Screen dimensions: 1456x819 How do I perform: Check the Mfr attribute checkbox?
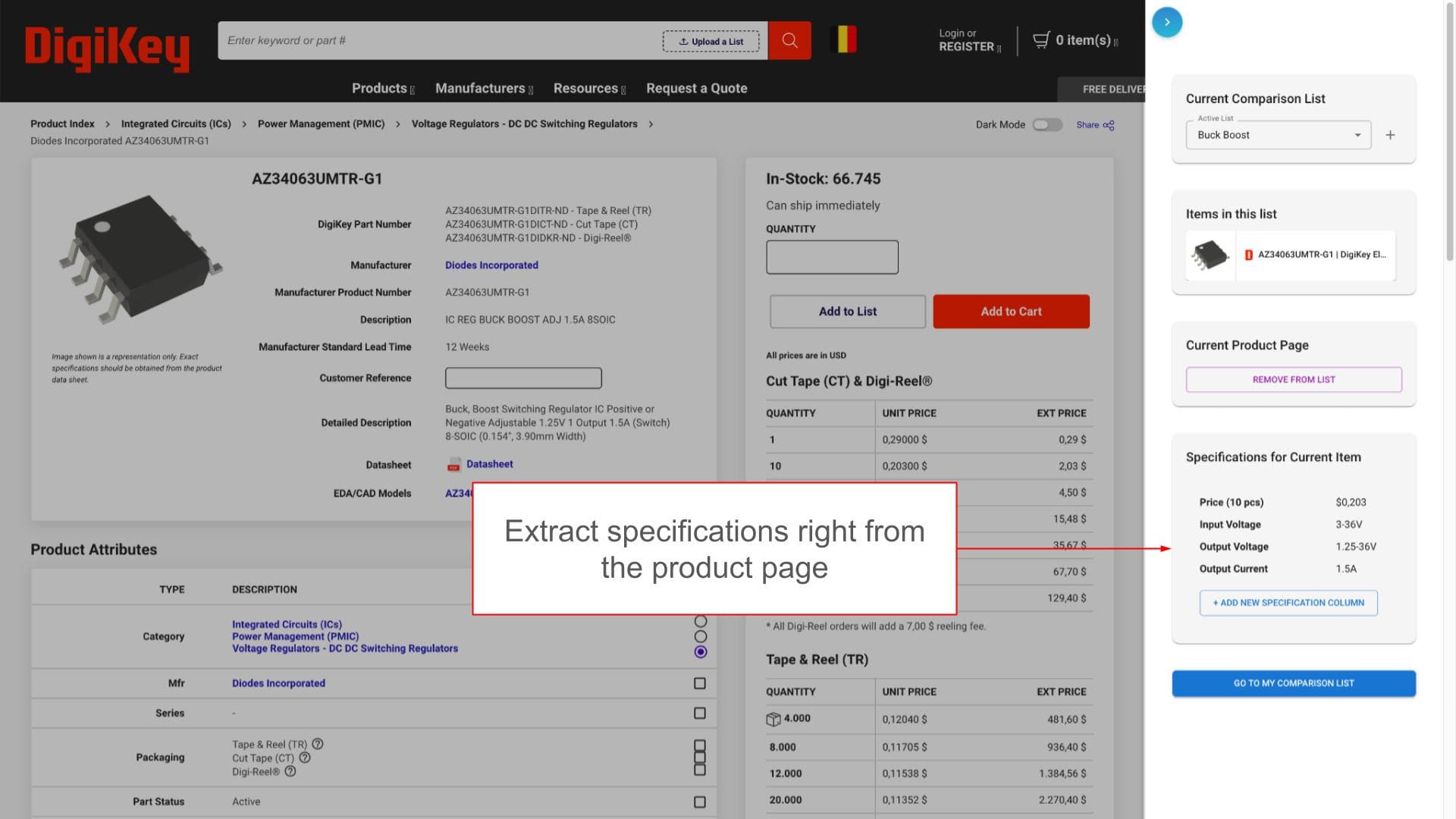(x=700, y=683)
